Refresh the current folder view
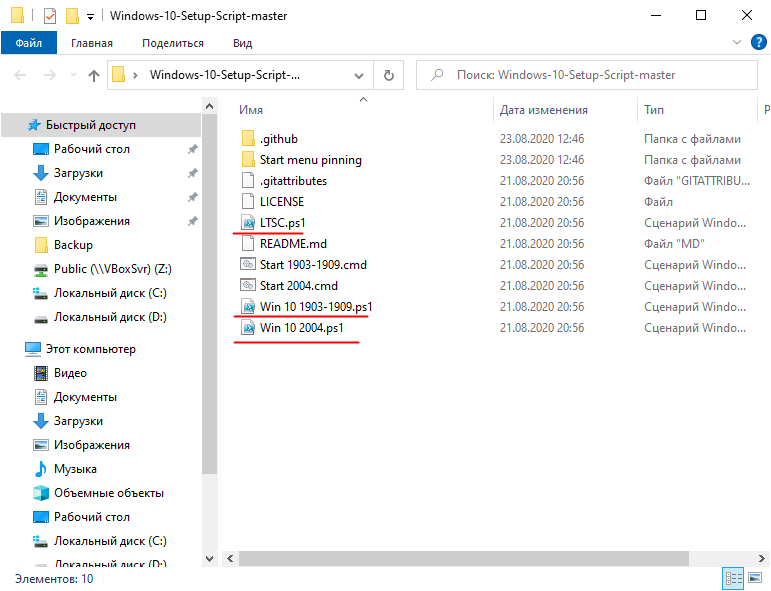 coord(388,75)
